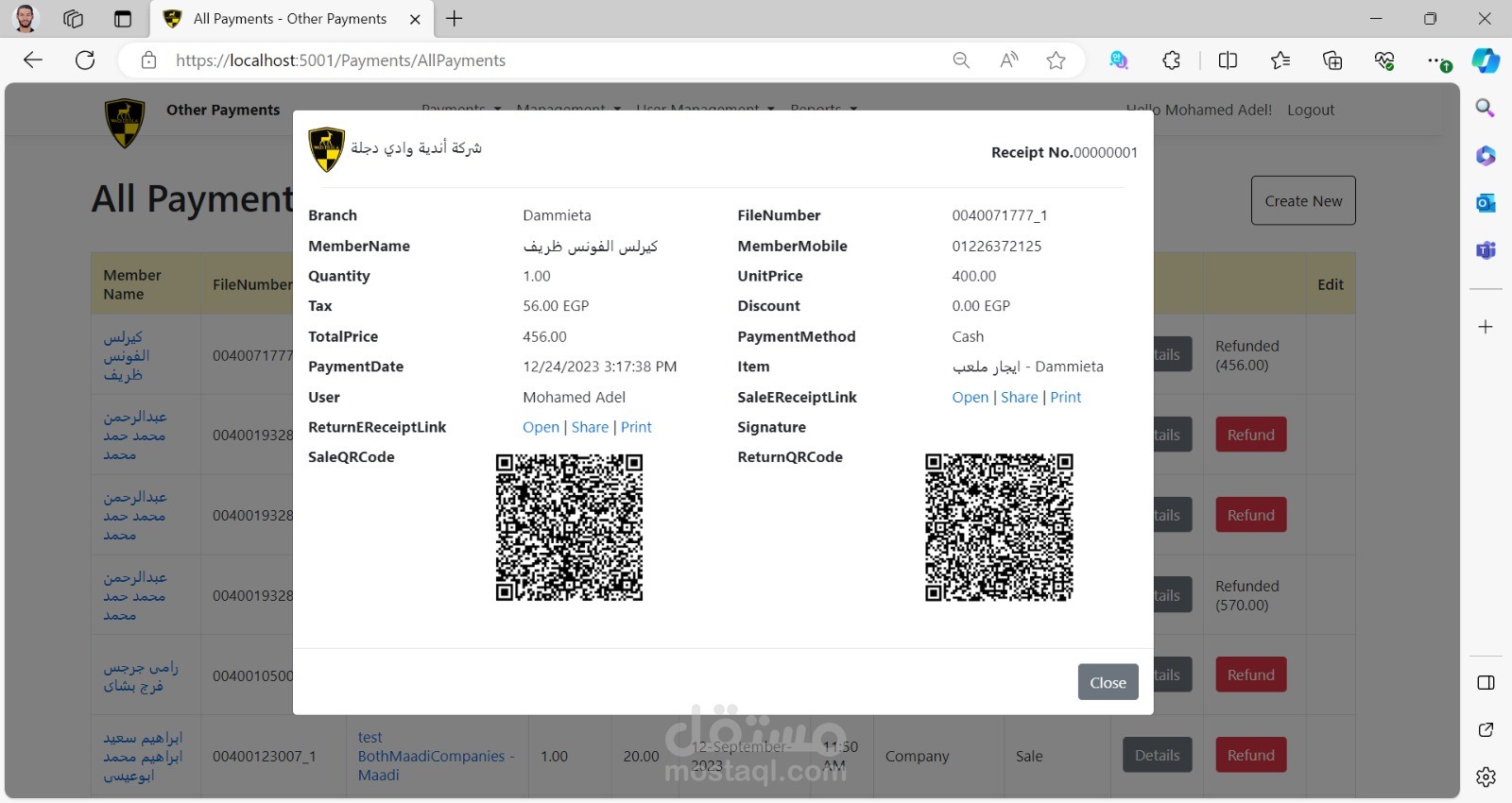Refresh the current page
This screenshot has height=803, width=1512.
pyautogui.click(x=85, y=60)
